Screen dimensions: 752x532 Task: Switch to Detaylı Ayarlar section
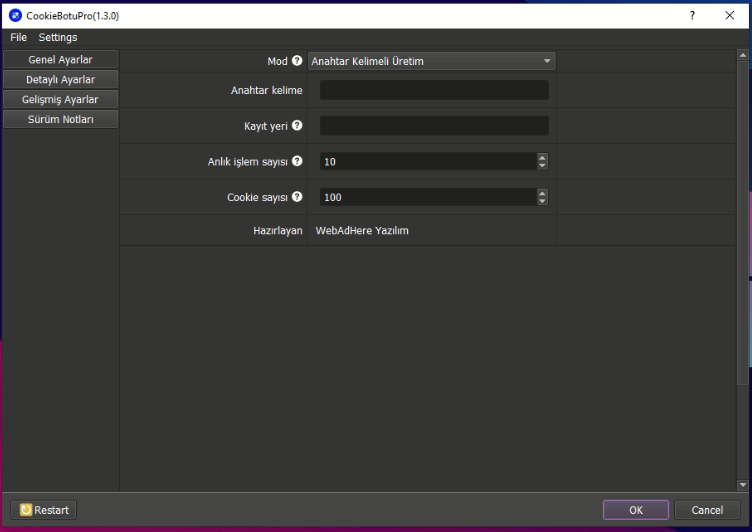coord(60,79)
